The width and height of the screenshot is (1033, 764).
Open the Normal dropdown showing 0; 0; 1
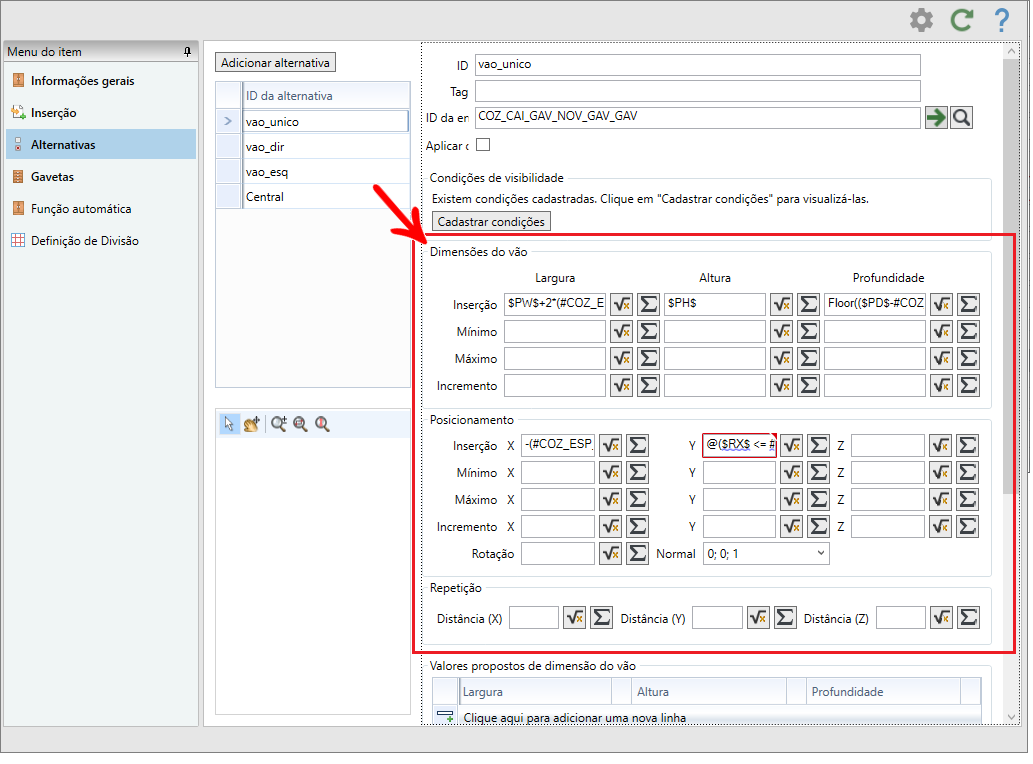pyautogui.click(x=766, y=554)
